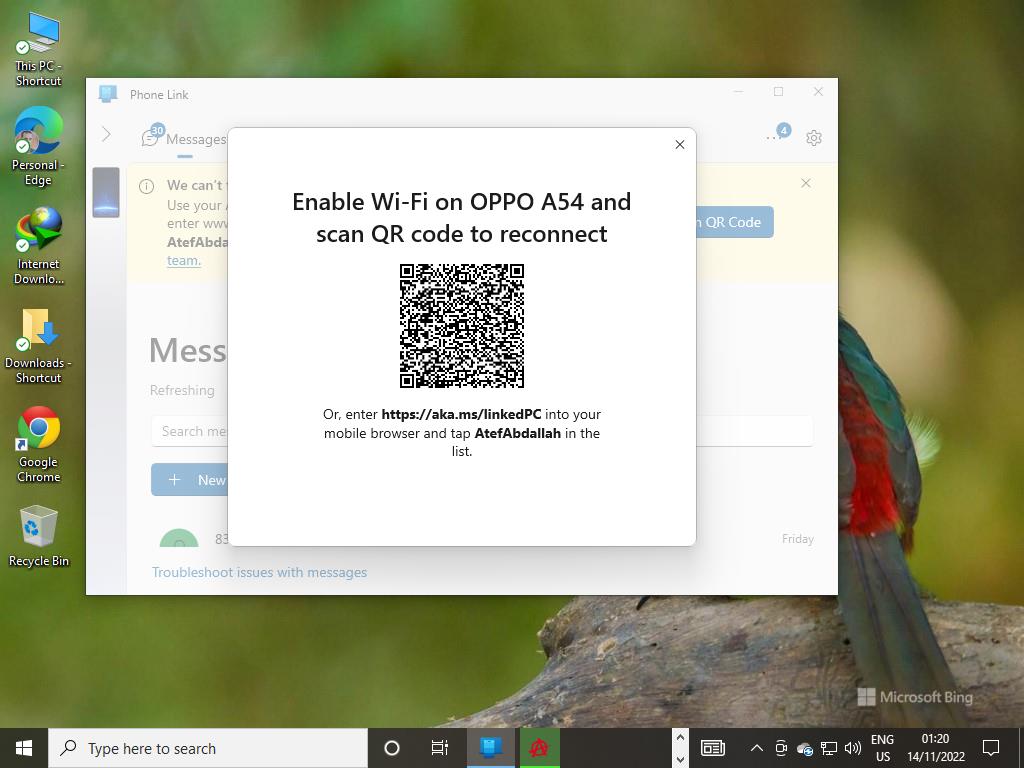Open Phone Link settings gear

[814, 138]
